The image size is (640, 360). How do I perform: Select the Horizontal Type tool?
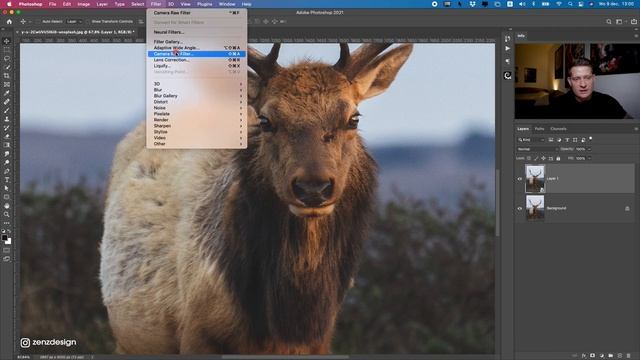[7, 180]
